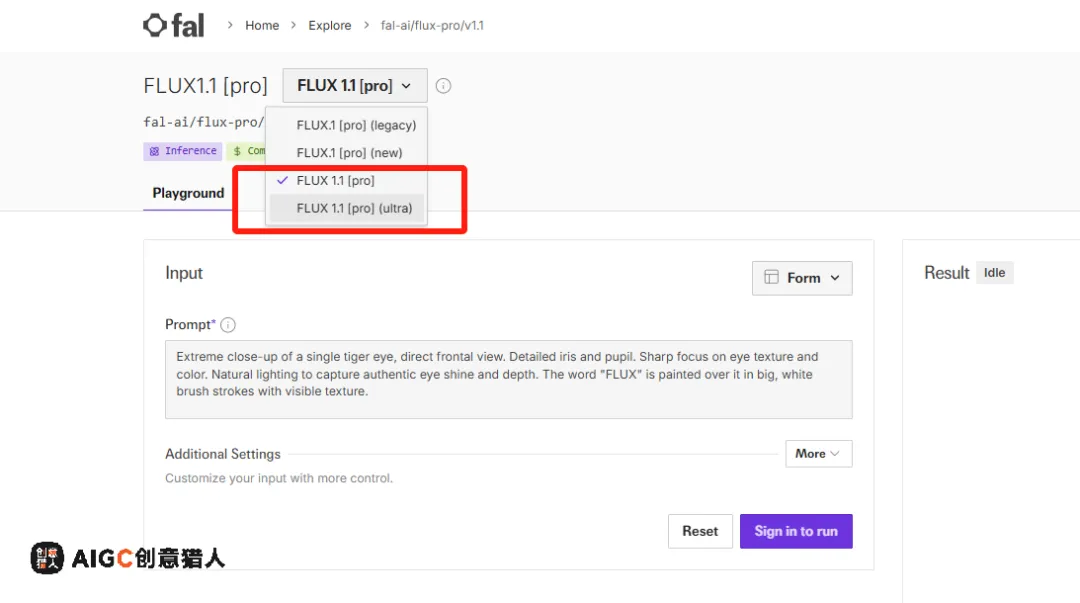Open the Form view dropdown
The image size is (1080, 603).
pos(802,278)
